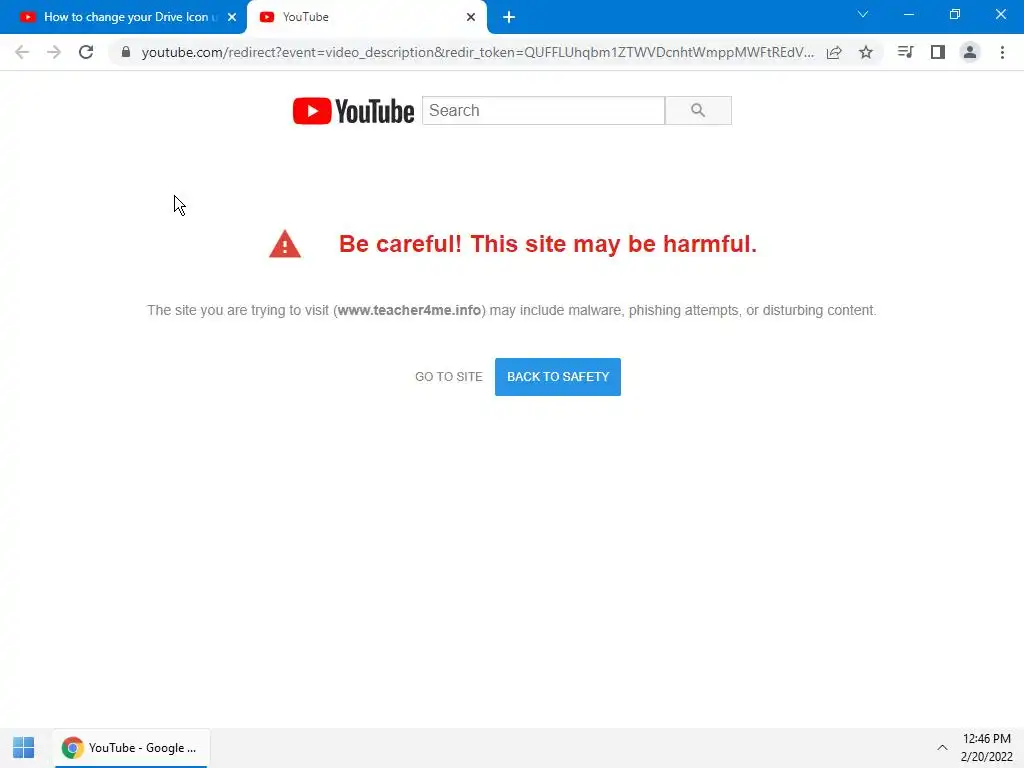1024x768 pixels.
Task: Bookmark this page with the star icon
Action: coord(866,52)
